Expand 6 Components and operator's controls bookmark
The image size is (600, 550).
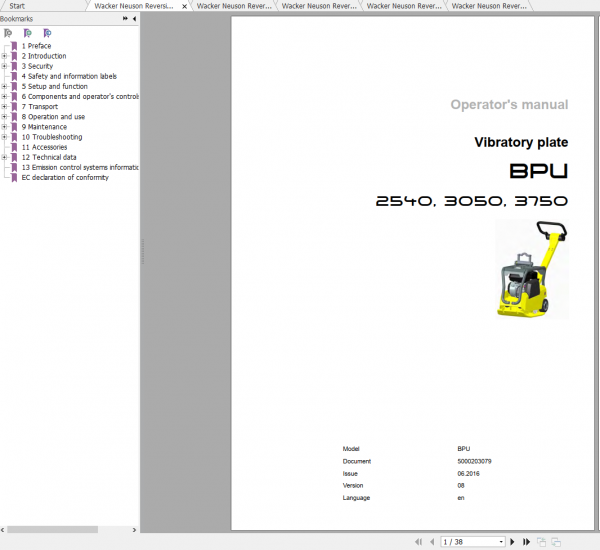click(4, 96)
